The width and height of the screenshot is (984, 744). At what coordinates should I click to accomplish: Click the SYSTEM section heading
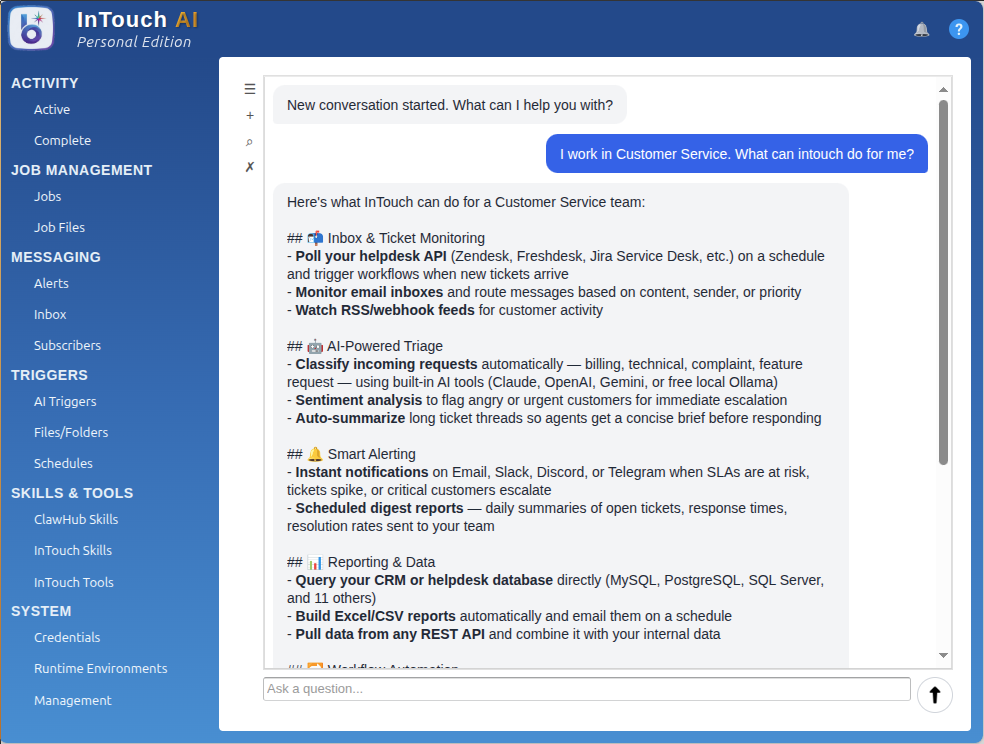point(41,611)
